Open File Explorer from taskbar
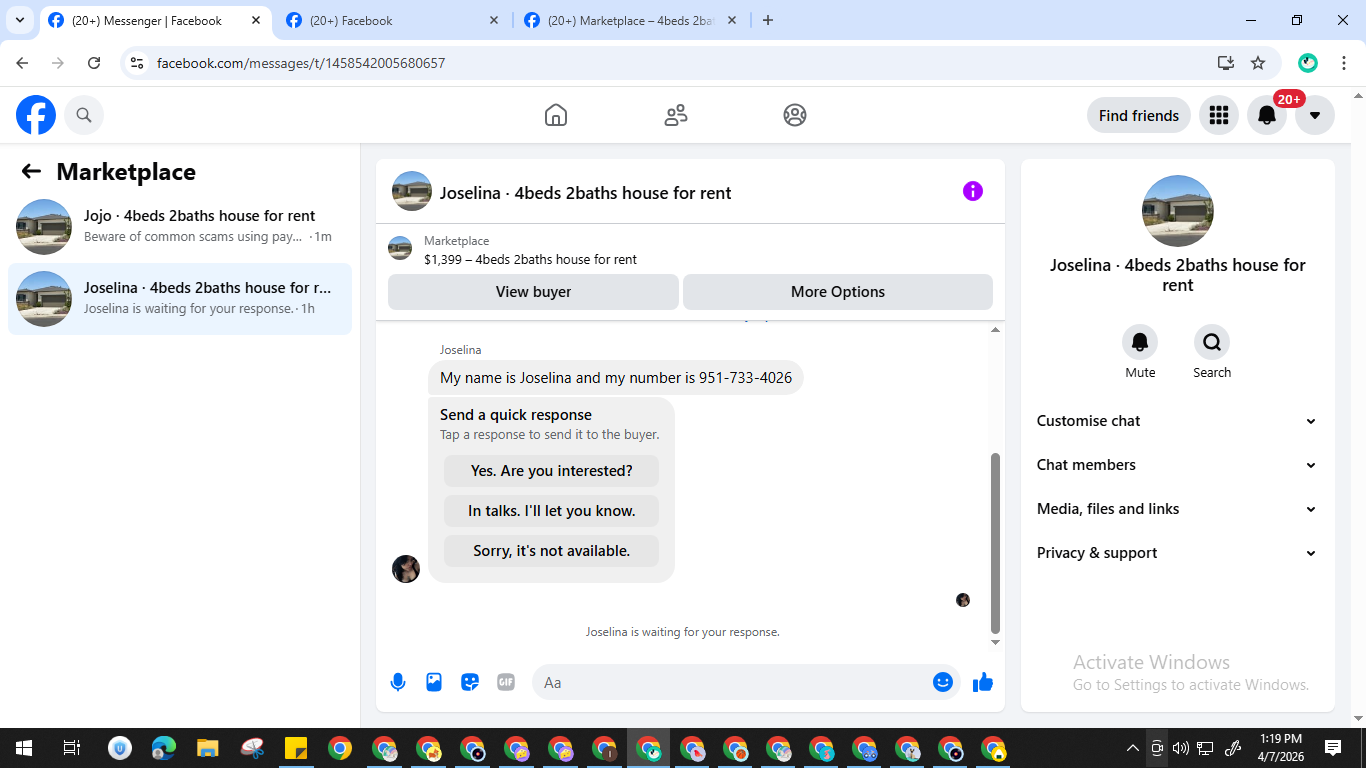1366x768 pixels. [207, 748]
